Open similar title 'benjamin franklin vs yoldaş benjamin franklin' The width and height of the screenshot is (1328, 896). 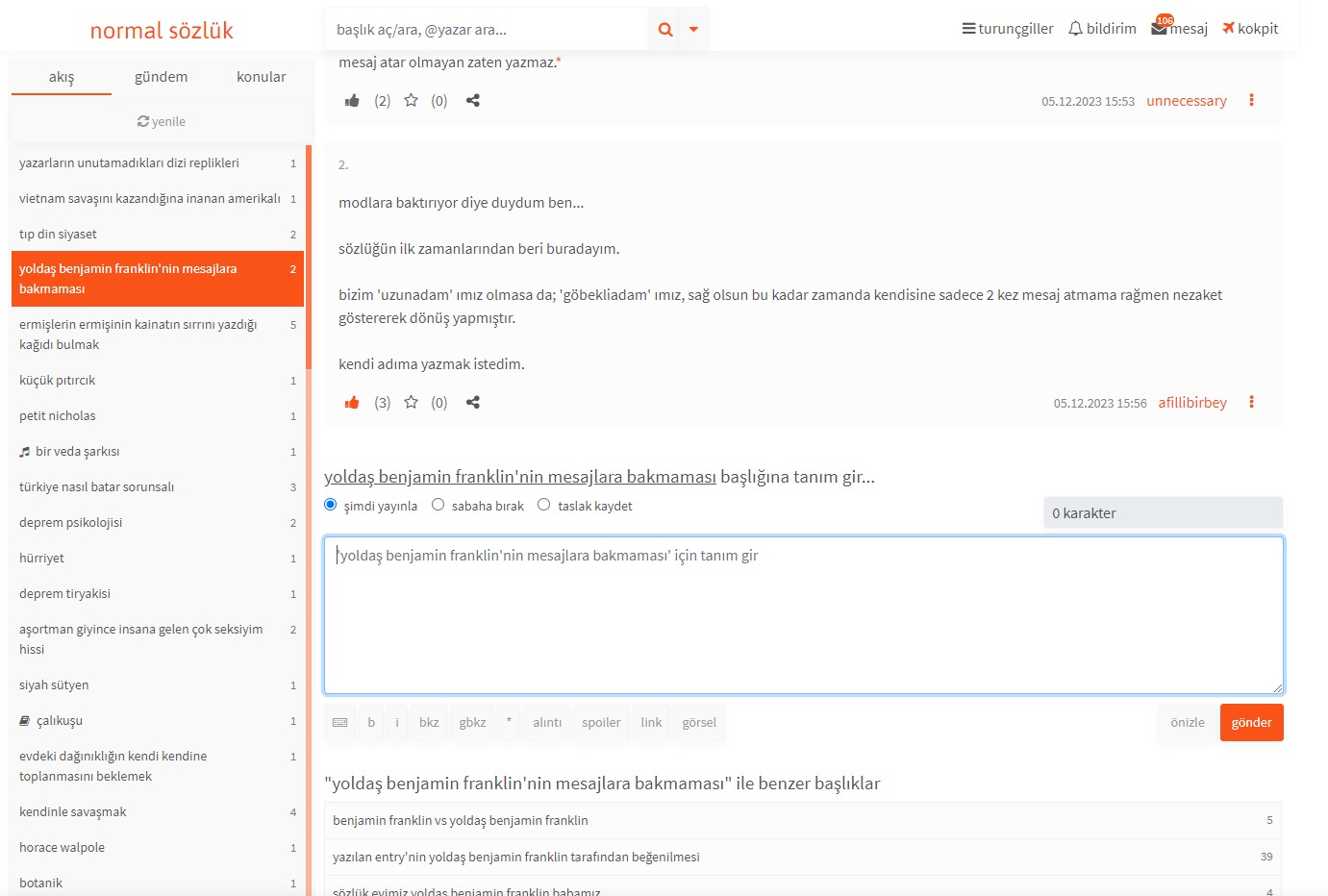tap(803, 821)
